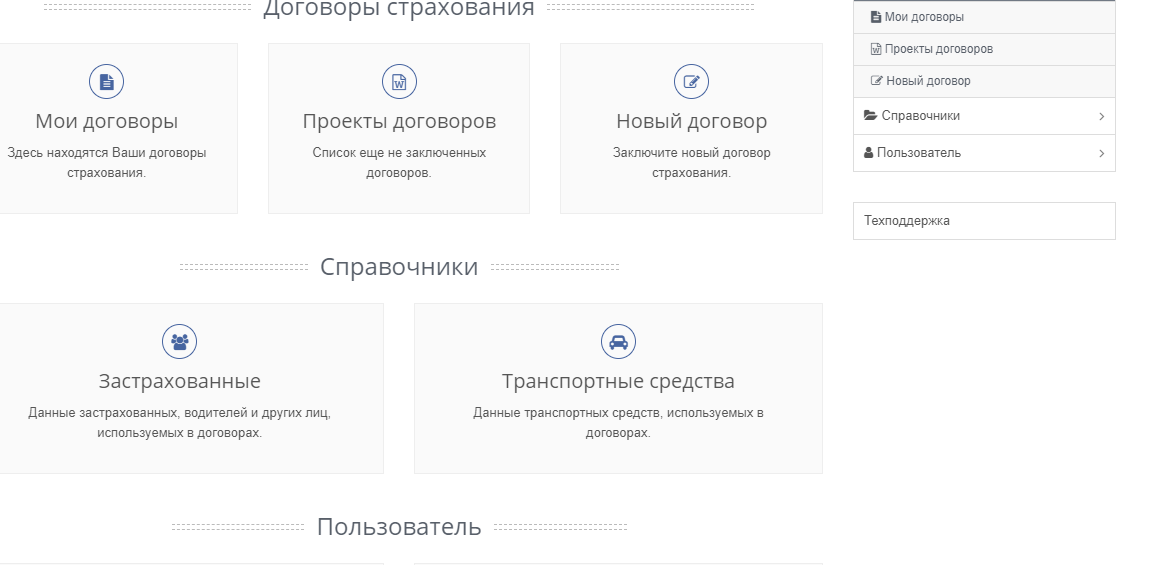Open Проекты договоров from the sidebar menu

click(x=984, y=49)
